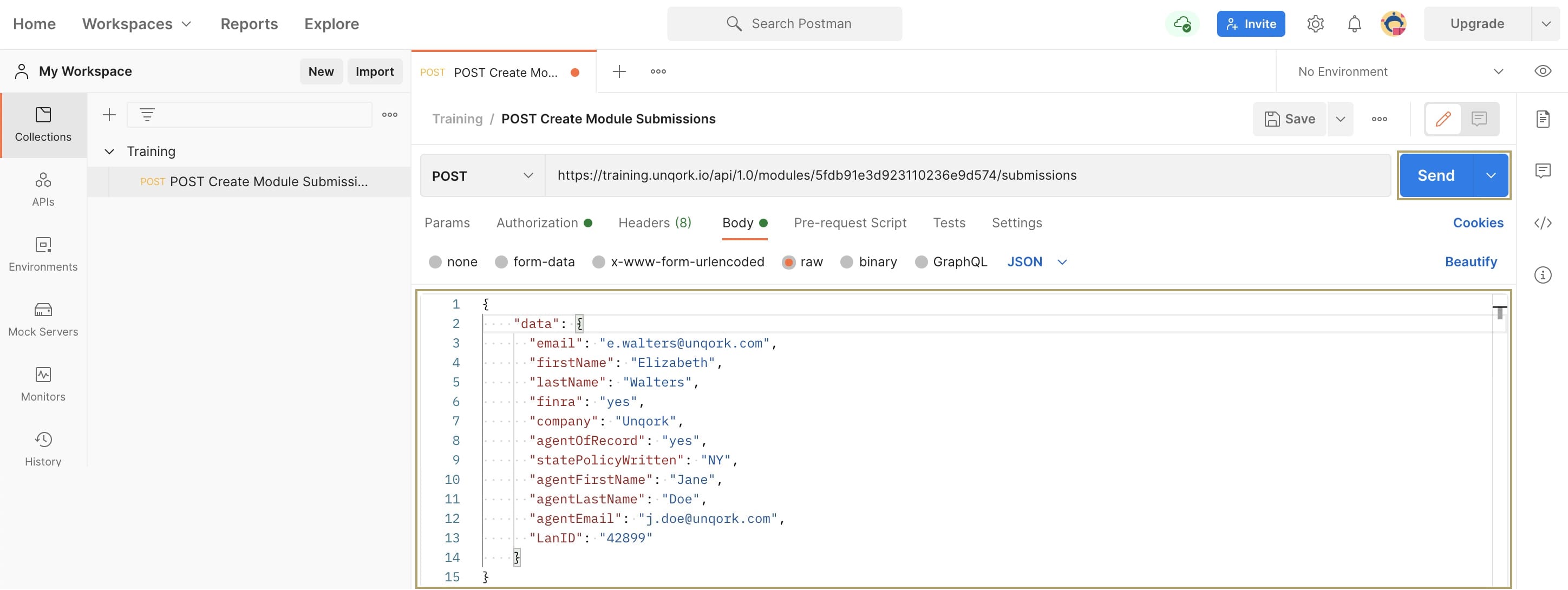The image size is (1568, 590).
Task: Go to Home
Action: coord(34,24)
